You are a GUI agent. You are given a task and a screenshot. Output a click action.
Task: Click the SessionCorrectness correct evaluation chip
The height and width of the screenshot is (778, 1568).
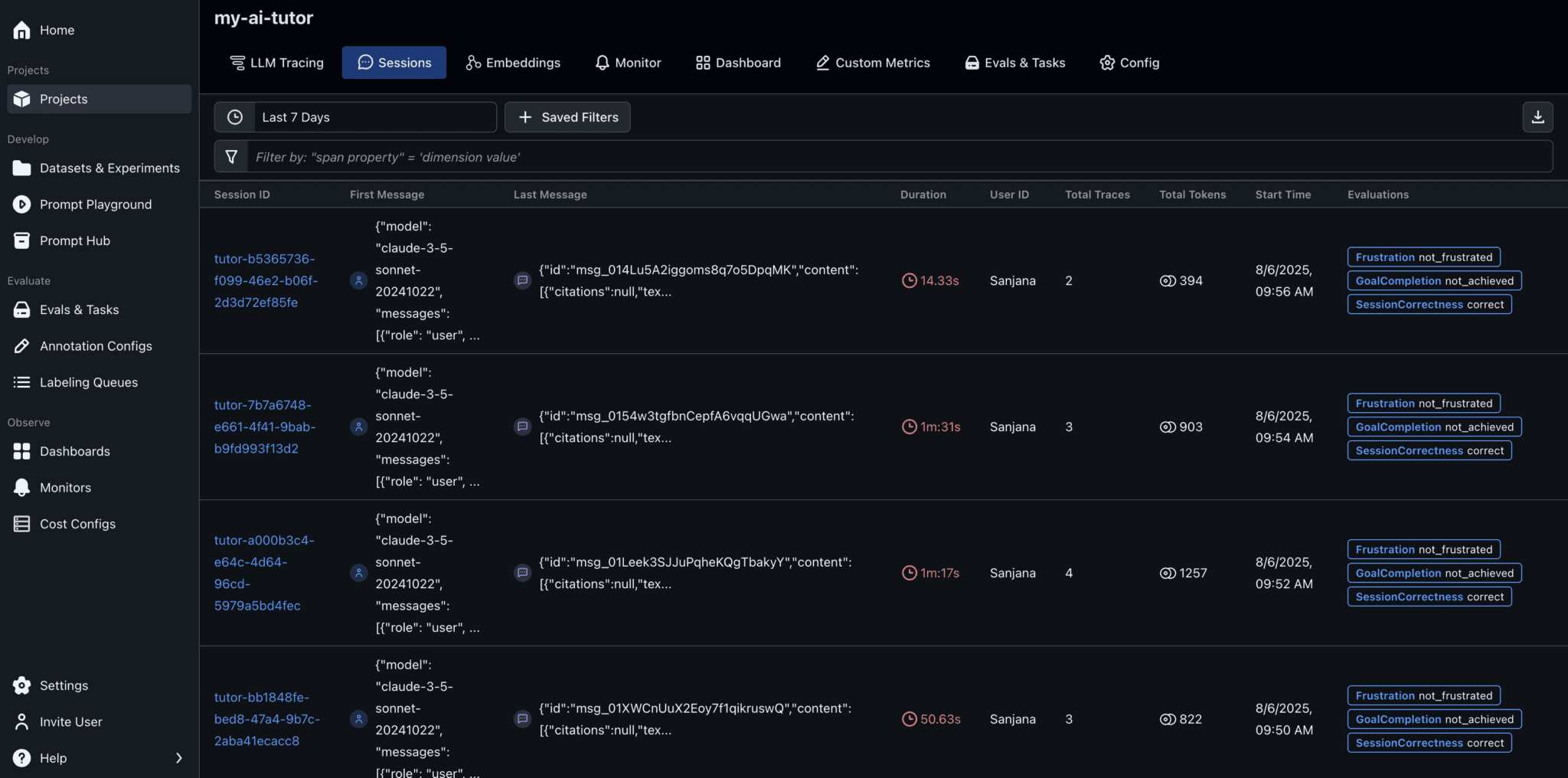[1429, 304]
